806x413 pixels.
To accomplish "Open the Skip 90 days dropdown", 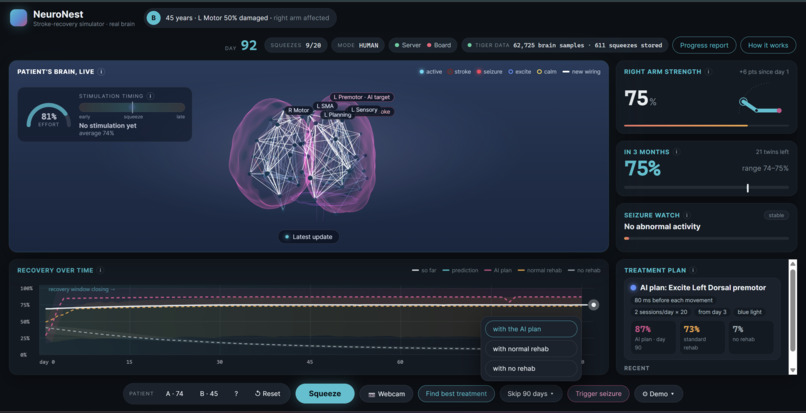I will pos(531,393).
